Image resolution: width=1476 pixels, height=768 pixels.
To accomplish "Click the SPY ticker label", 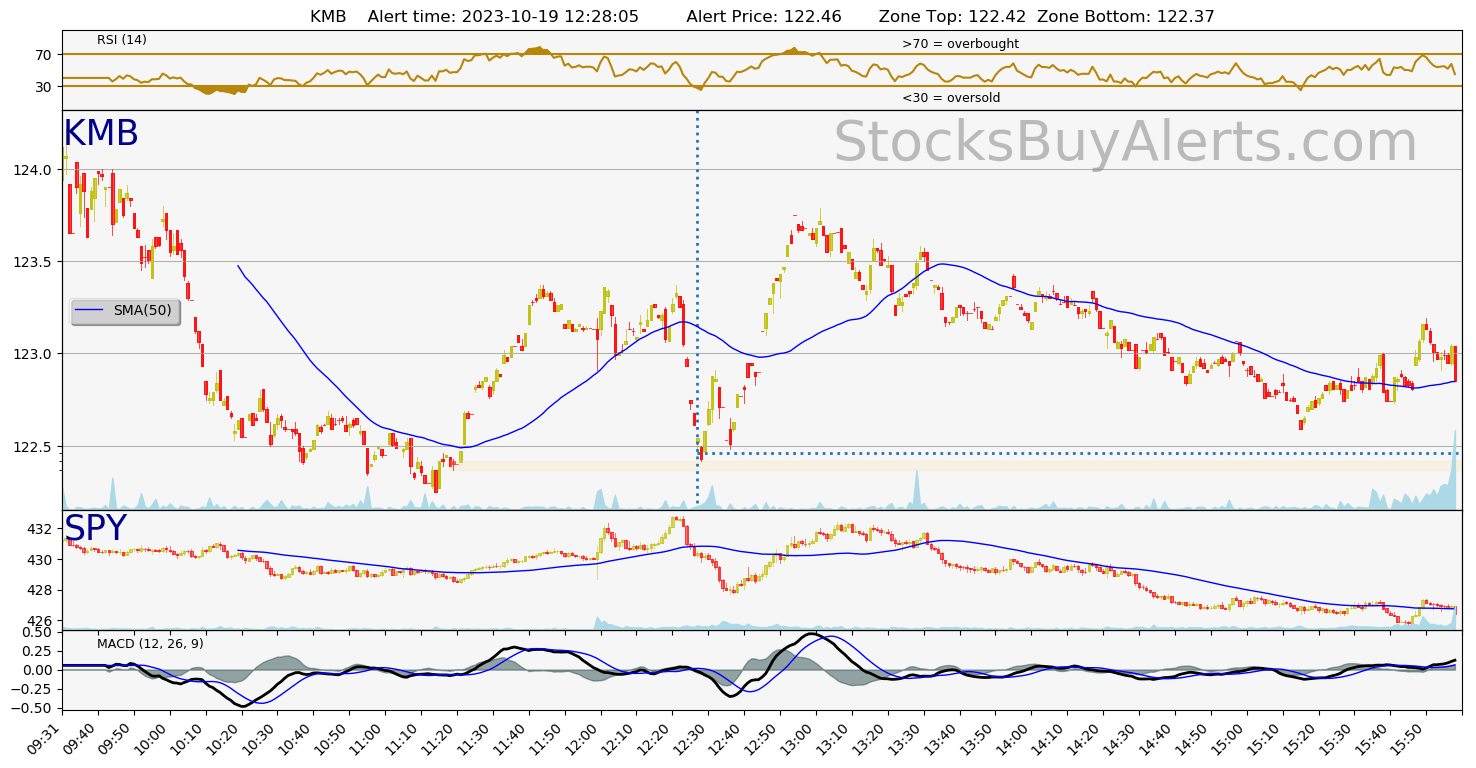I will point(96,529).
